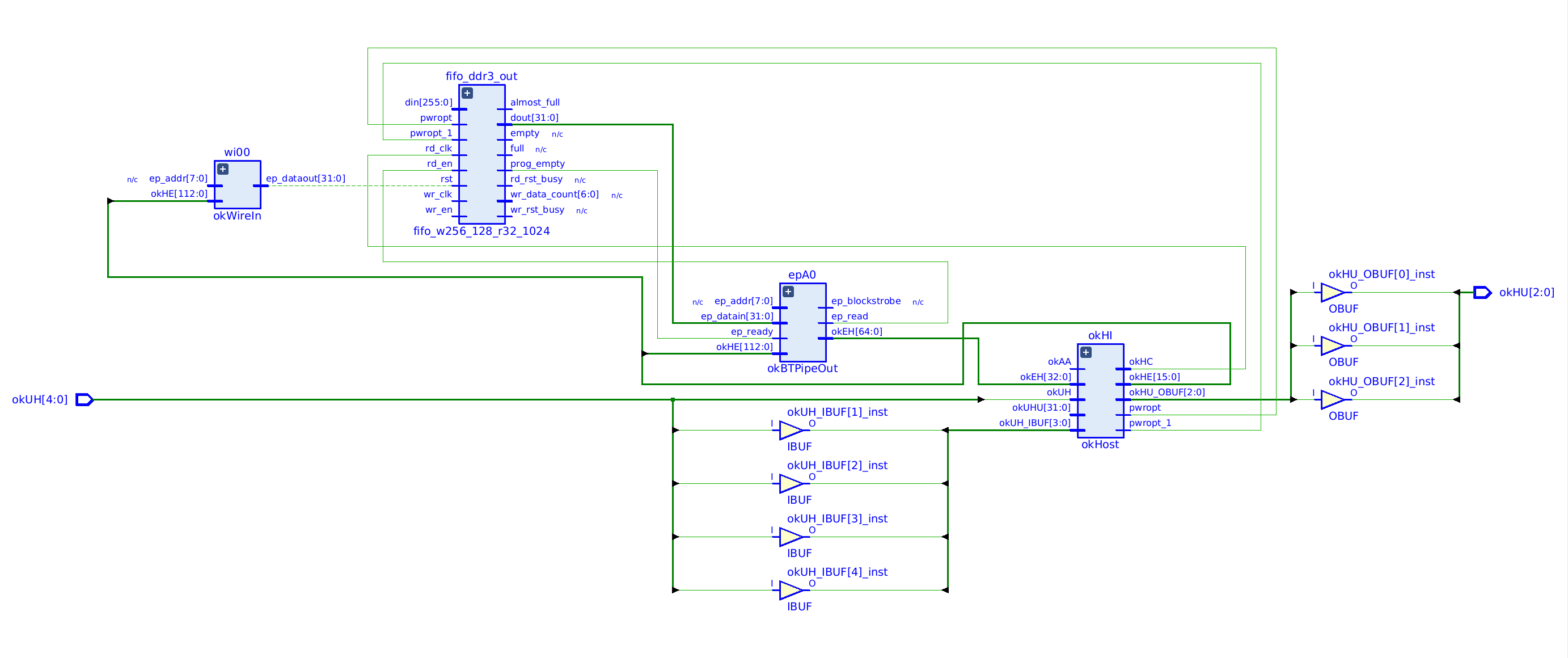Click the okHU[2:0] output port symbol
1568x658 pixels.
point(1482,293)
